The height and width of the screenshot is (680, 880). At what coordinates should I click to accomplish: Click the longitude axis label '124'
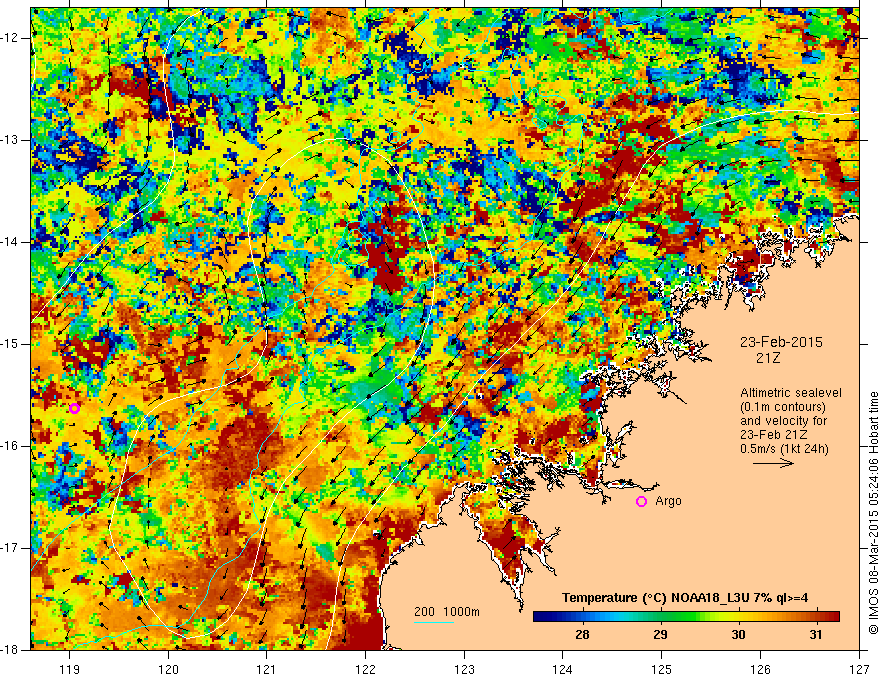563,669
